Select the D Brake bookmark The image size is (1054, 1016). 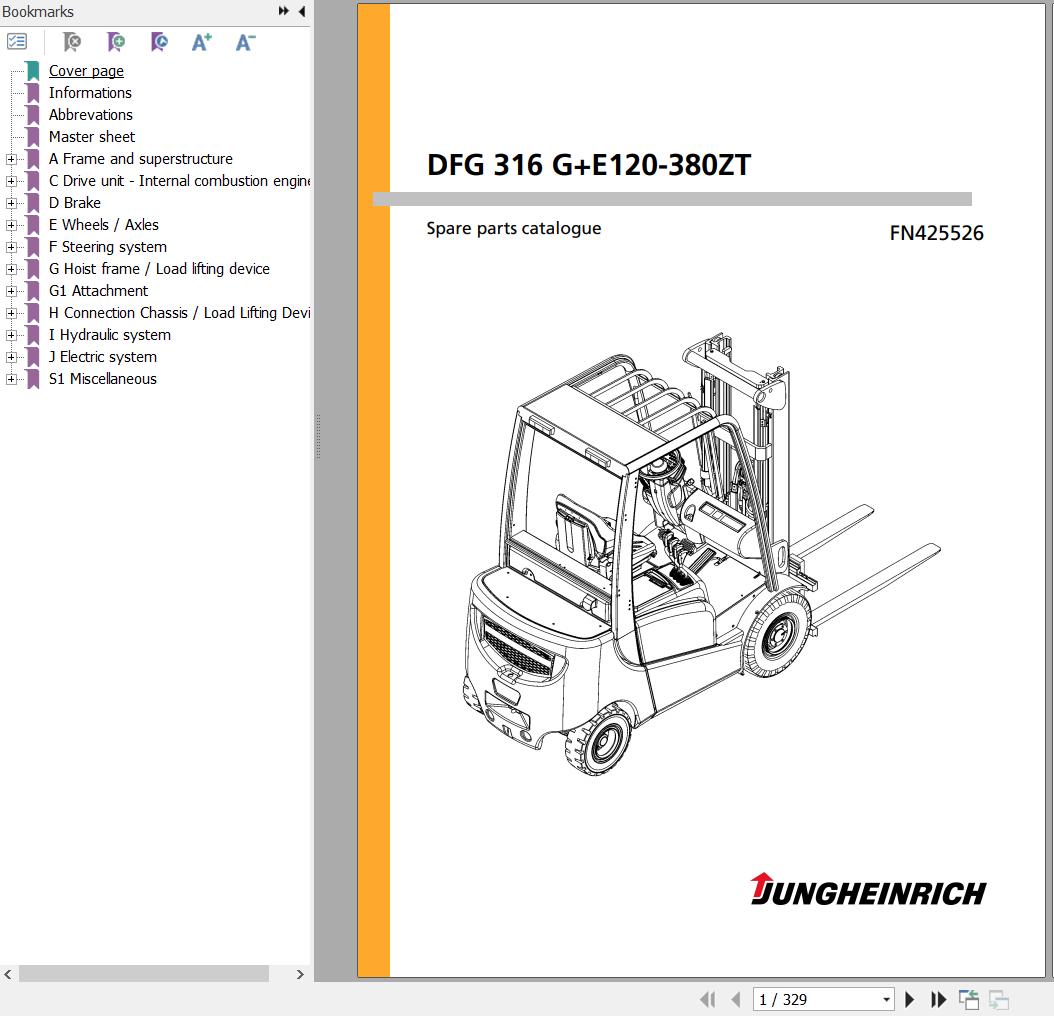click(75, 202)
